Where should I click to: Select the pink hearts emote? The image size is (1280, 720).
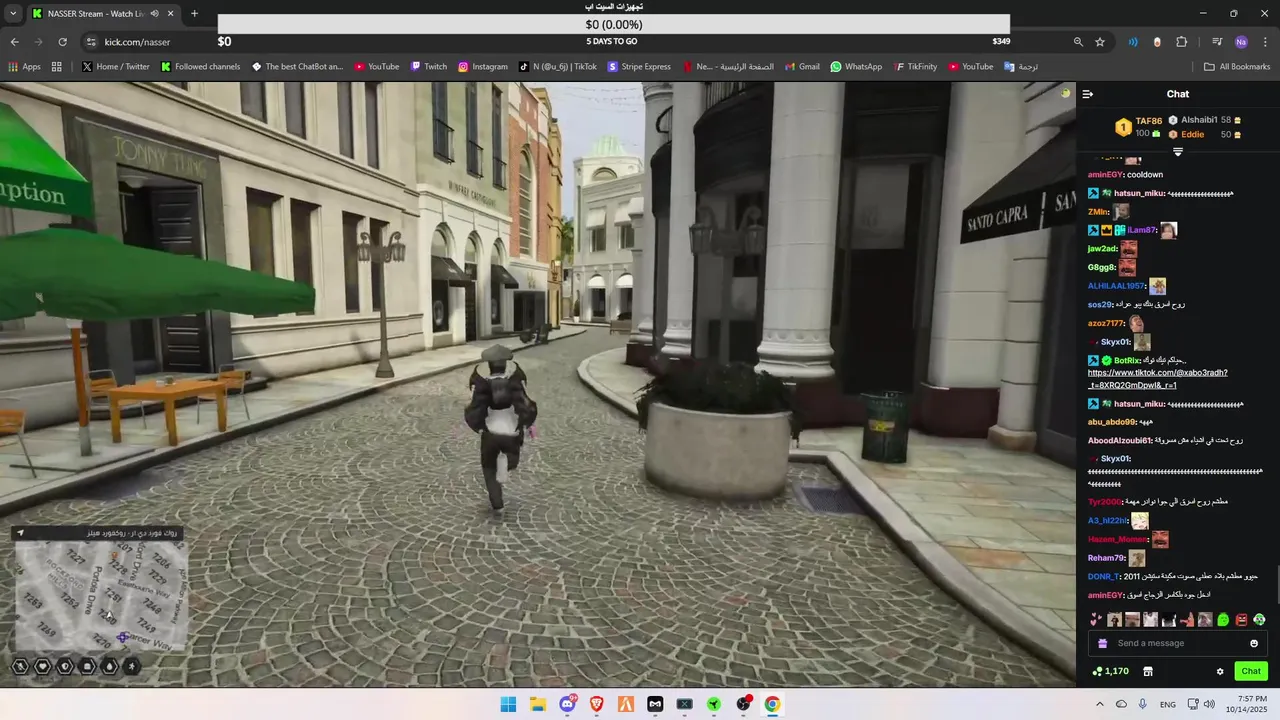1096,620
